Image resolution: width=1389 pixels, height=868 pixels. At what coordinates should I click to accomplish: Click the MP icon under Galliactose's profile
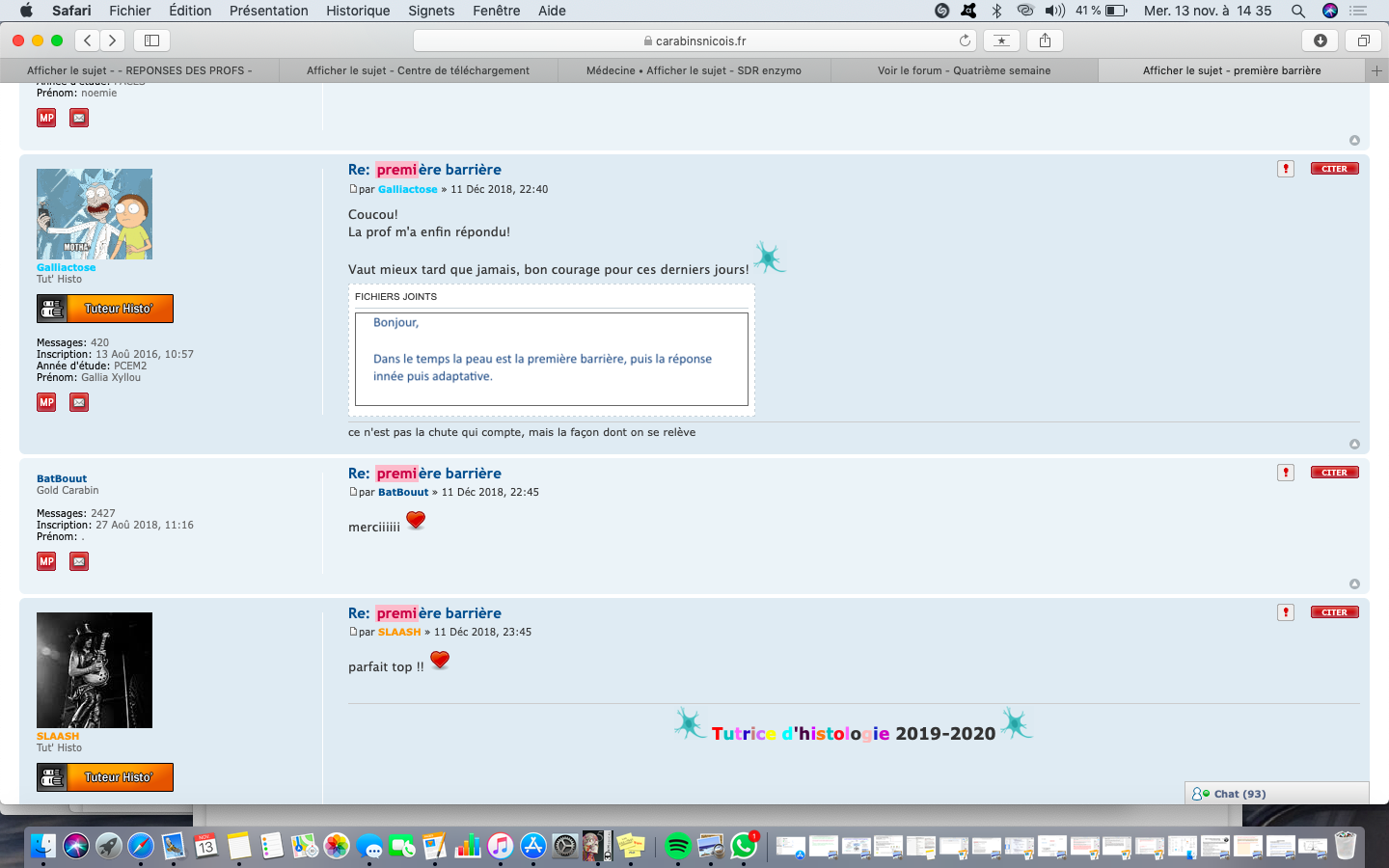pos(46,402)
